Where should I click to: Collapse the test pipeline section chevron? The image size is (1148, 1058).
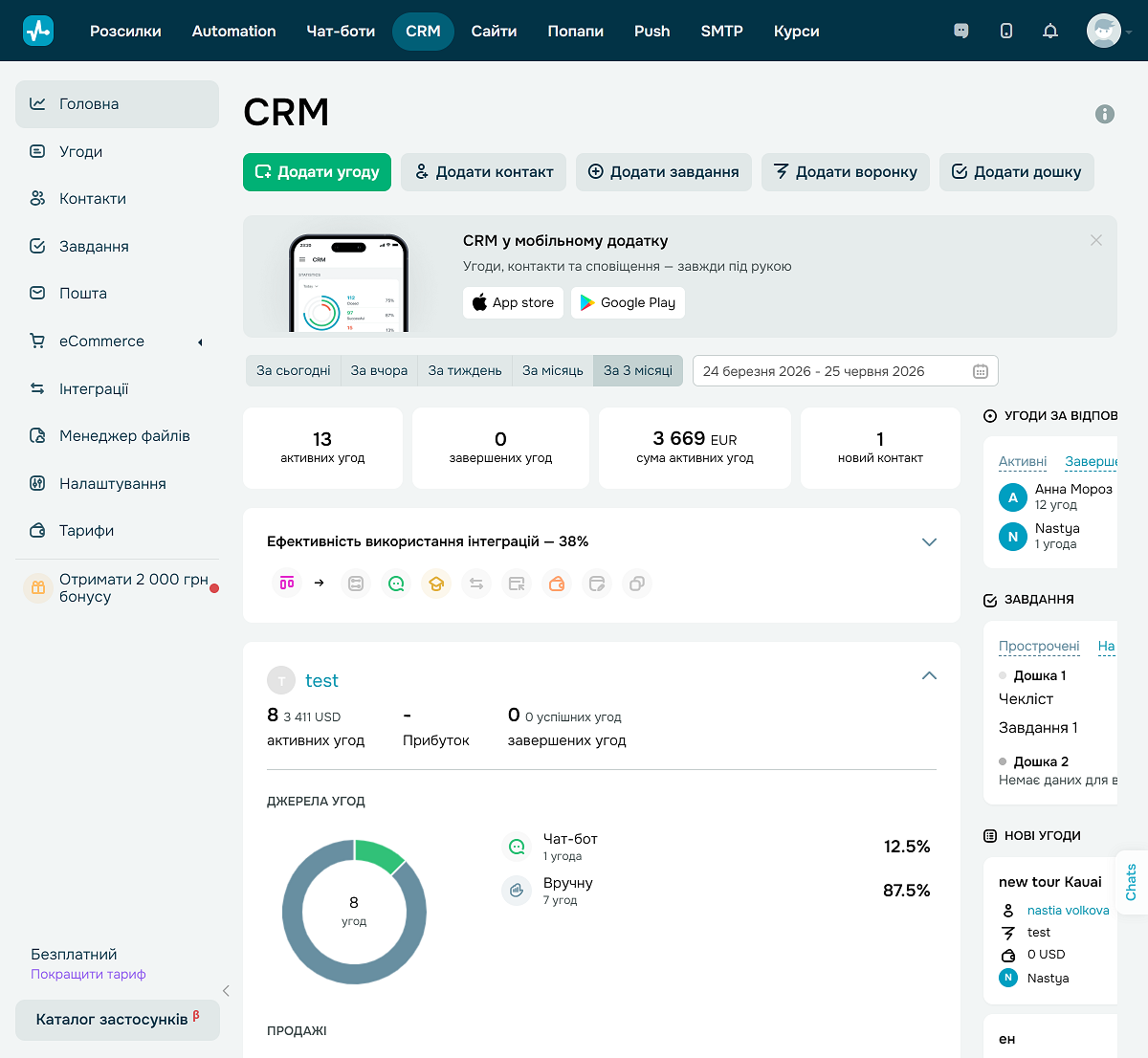pos(929,675)
